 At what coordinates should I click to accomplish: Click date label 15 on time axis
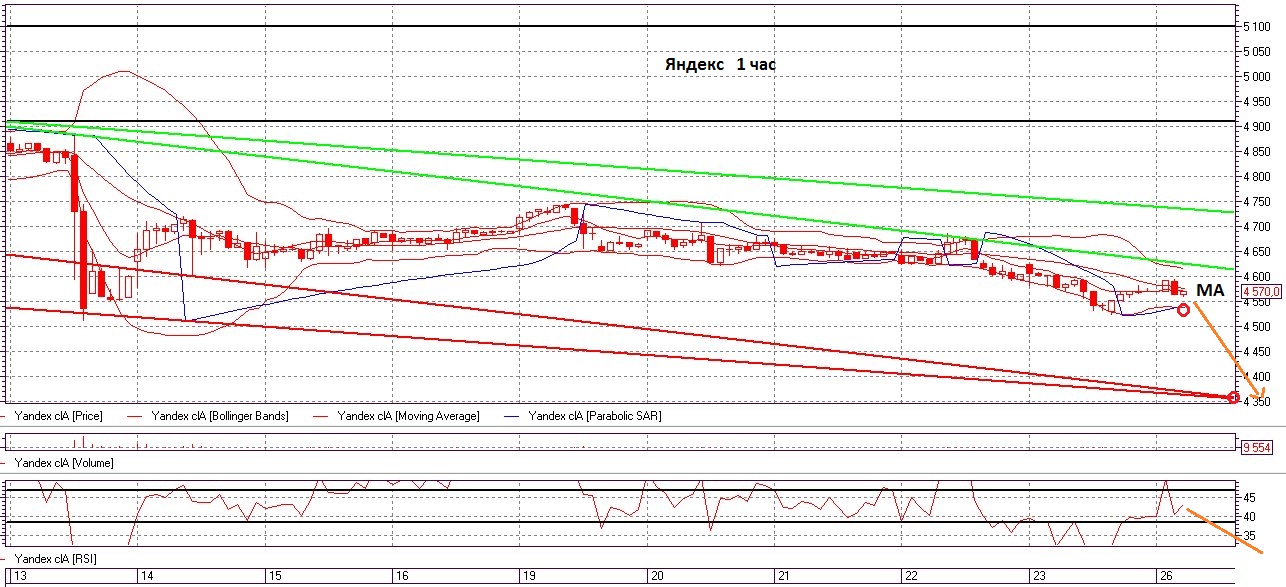275,576
